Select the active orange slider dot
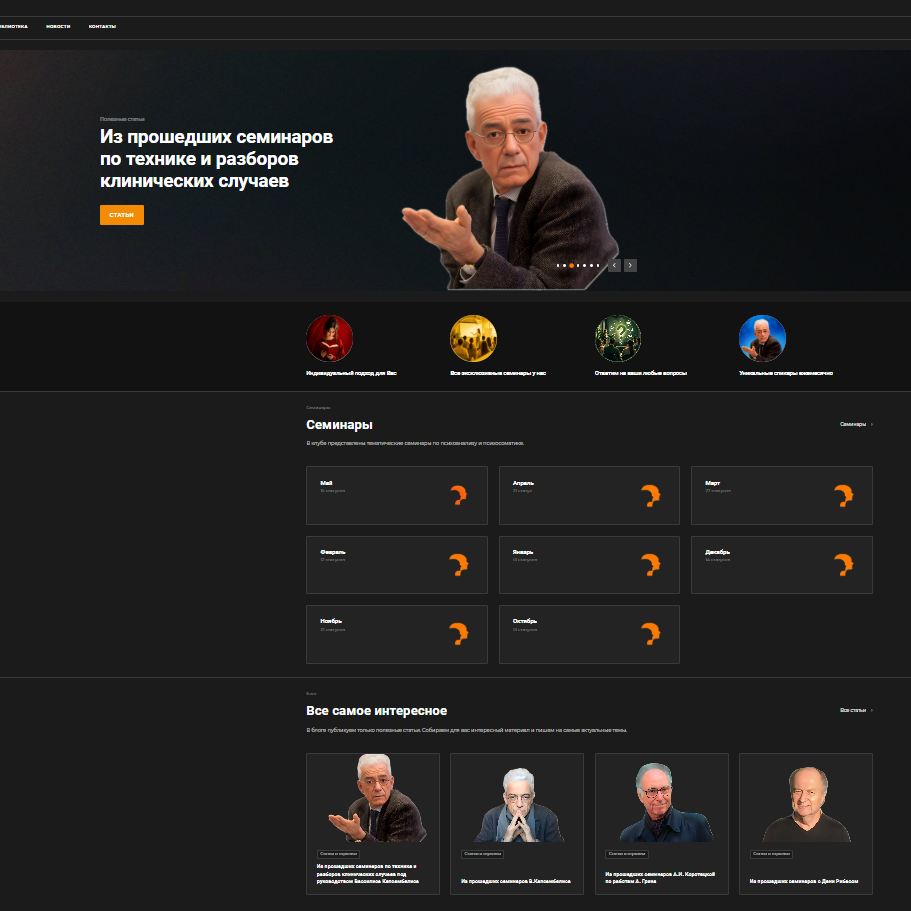The height and width of the screenshot is (911, 911). click(571, 265)
